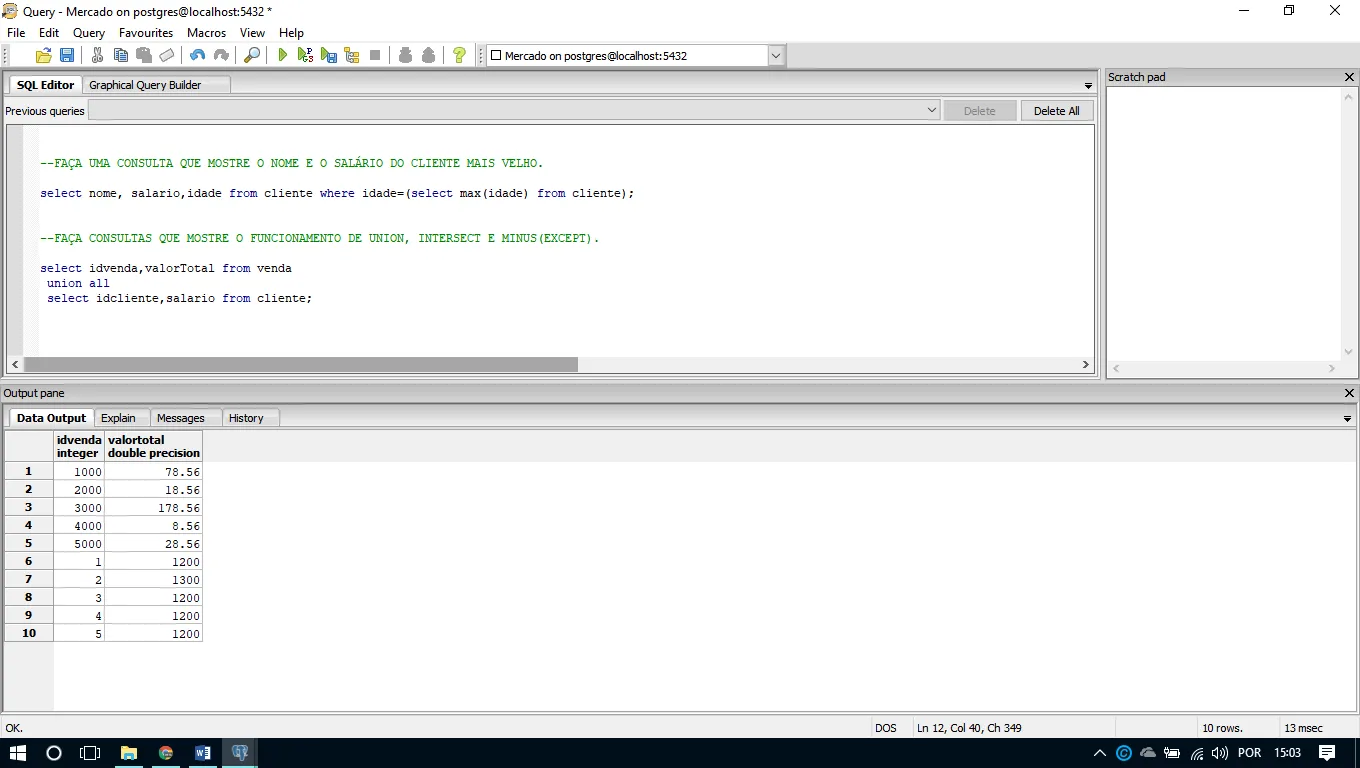Click the Undo arrow in the toolbar
1360x768 pixels.
pos(197,56)
